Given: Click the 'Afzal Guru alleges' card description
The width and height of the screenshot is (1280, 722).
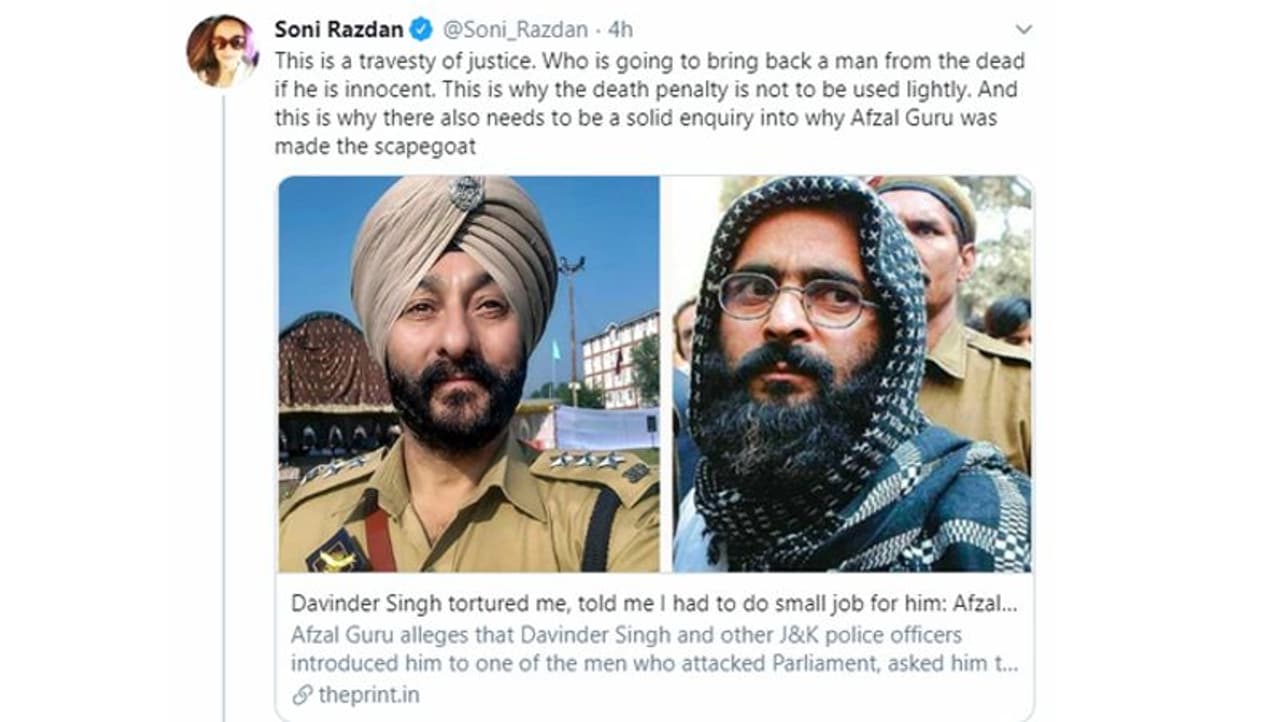Looking at the screenshot, I should click(655, 649).
